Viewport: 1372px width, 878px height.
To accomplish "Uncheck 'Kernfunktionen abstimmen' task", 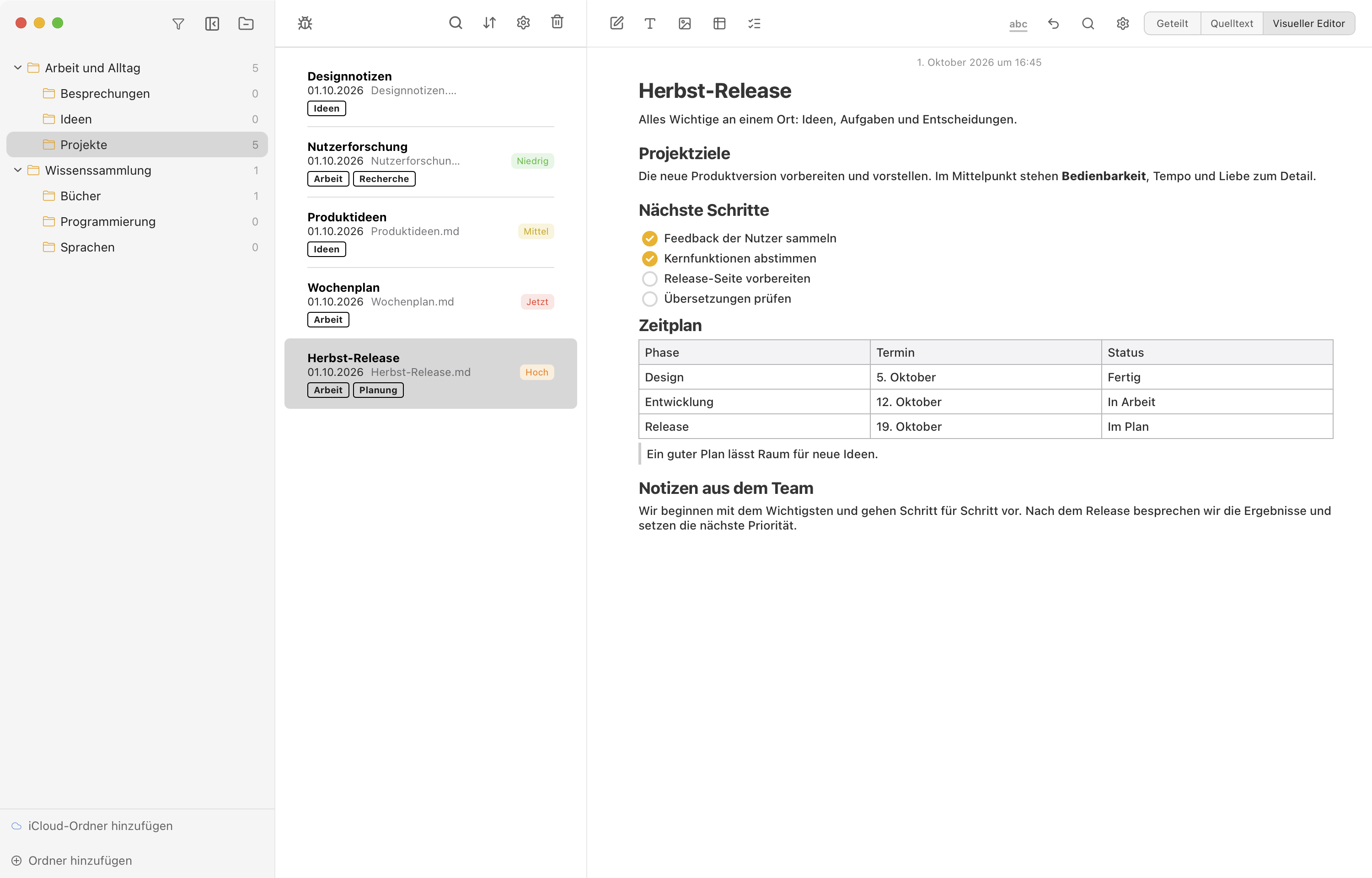I will 649,259.
